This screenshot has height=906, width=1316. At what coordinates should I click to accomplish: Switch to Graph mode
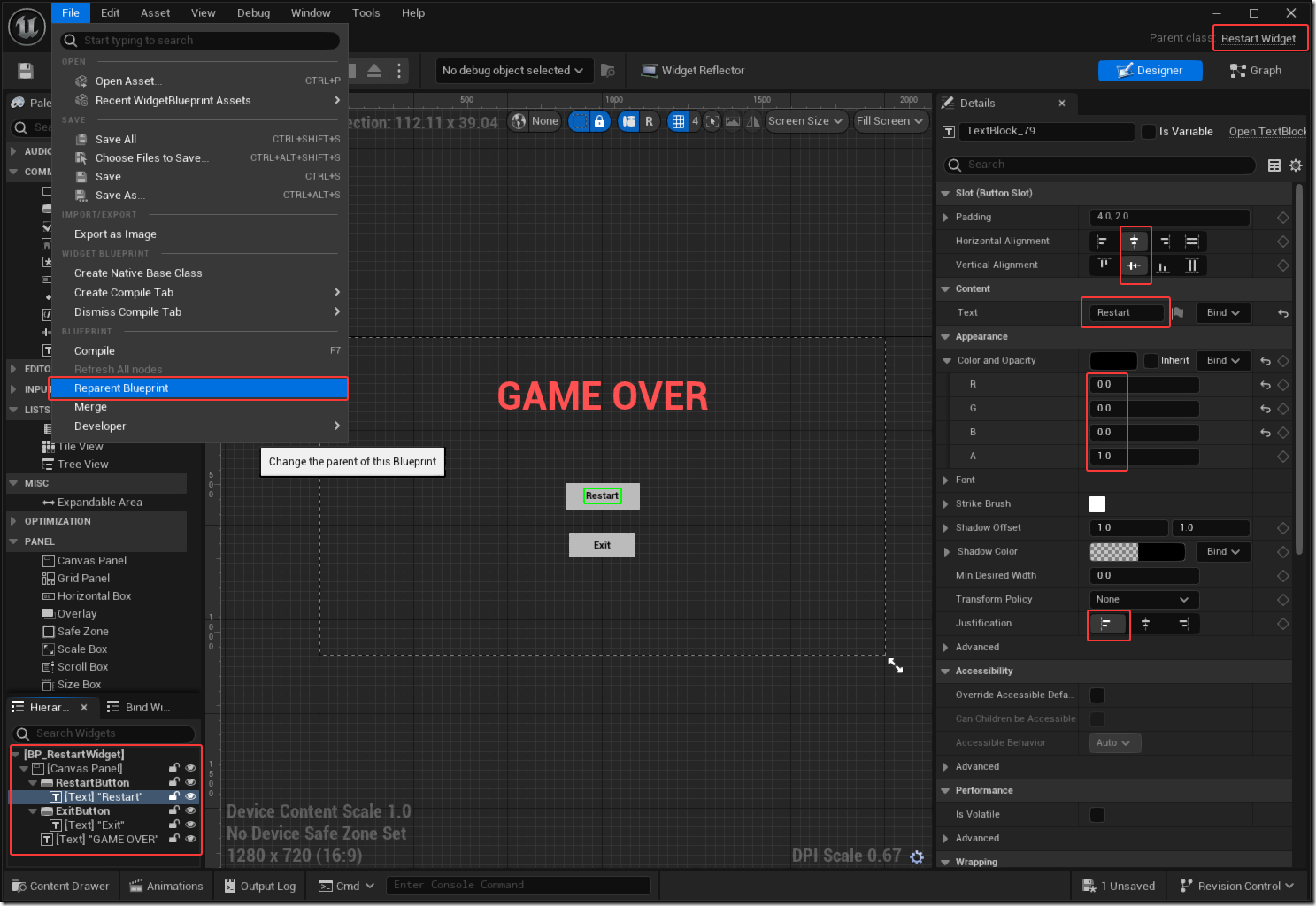pyautogui.click(x=1256, y=71)
